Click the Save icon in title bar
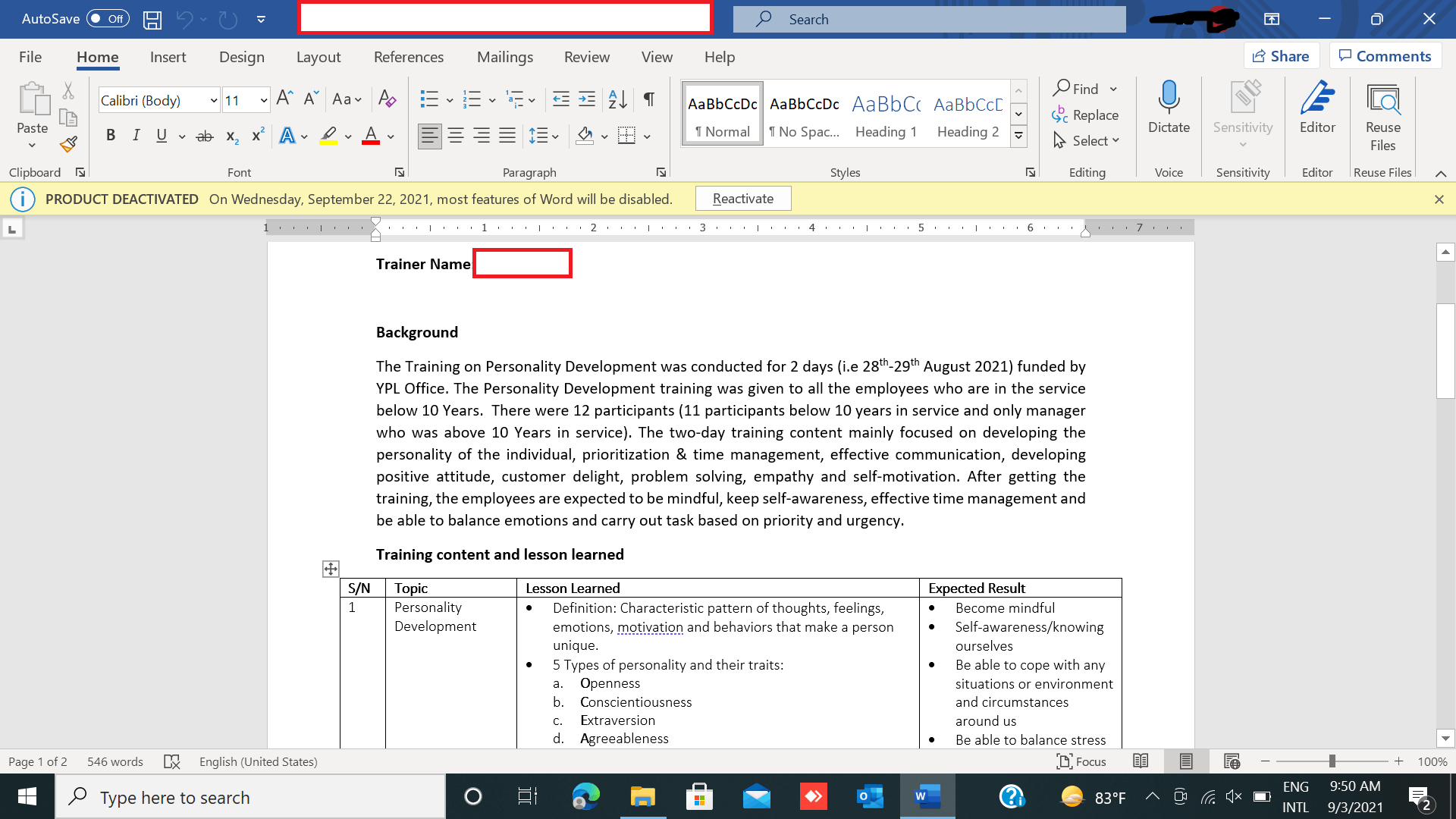The image size is (1456, 819). tap(152, 19)
